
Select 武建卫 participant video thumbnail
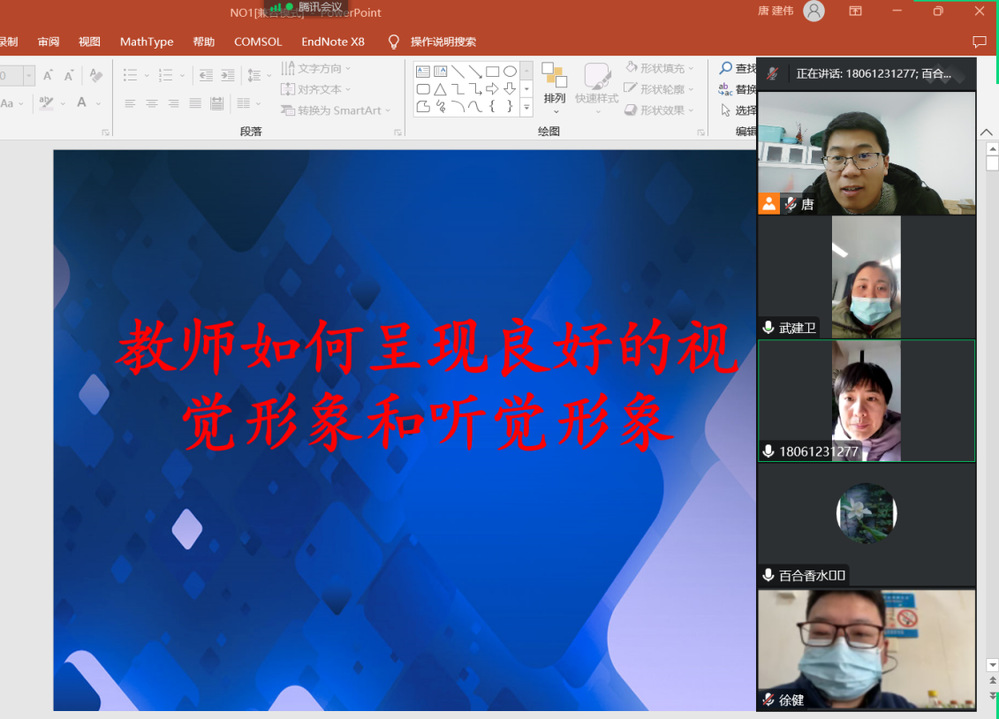pos(866,277)
